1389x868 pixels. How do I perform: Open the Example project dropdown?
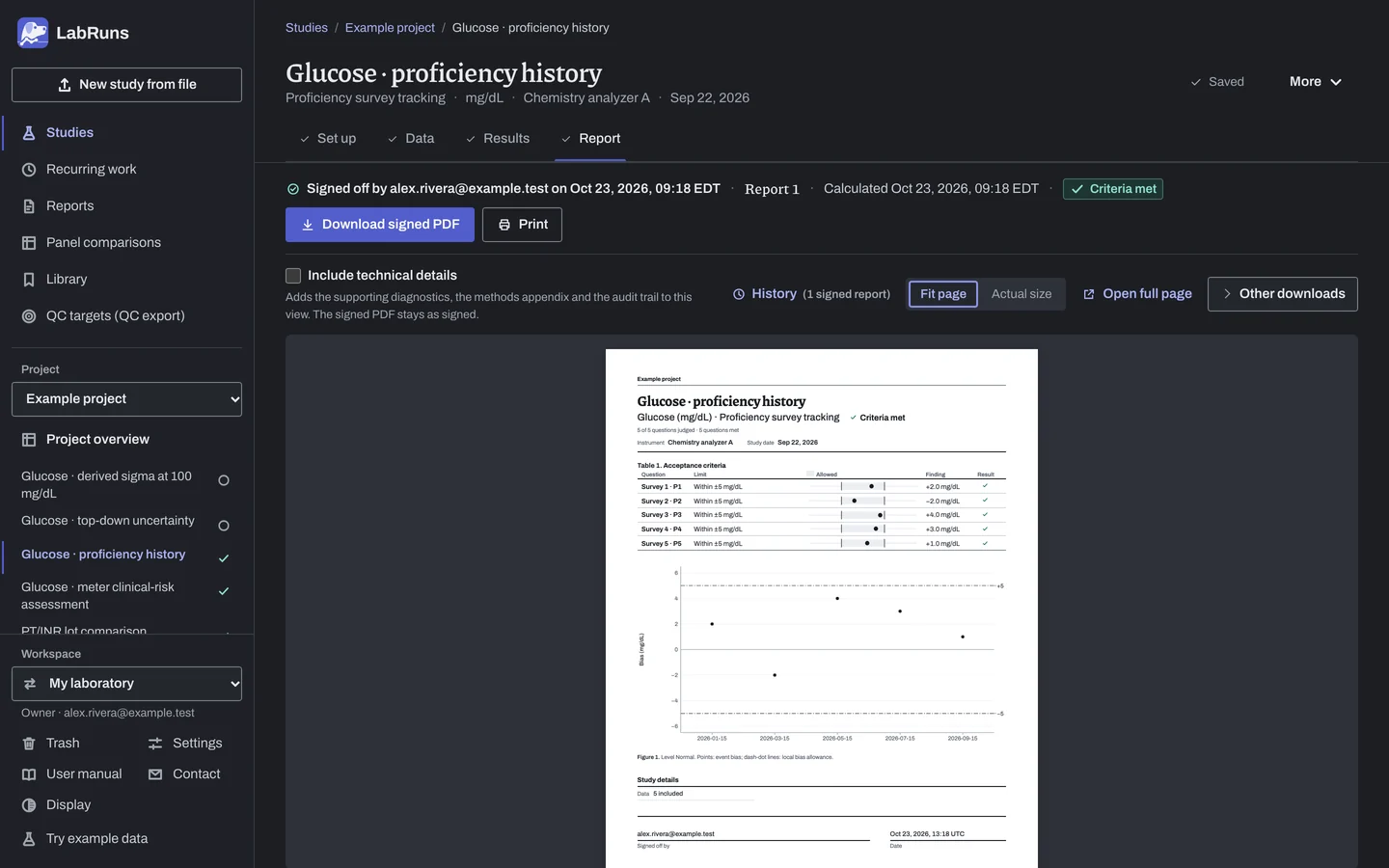126,399
